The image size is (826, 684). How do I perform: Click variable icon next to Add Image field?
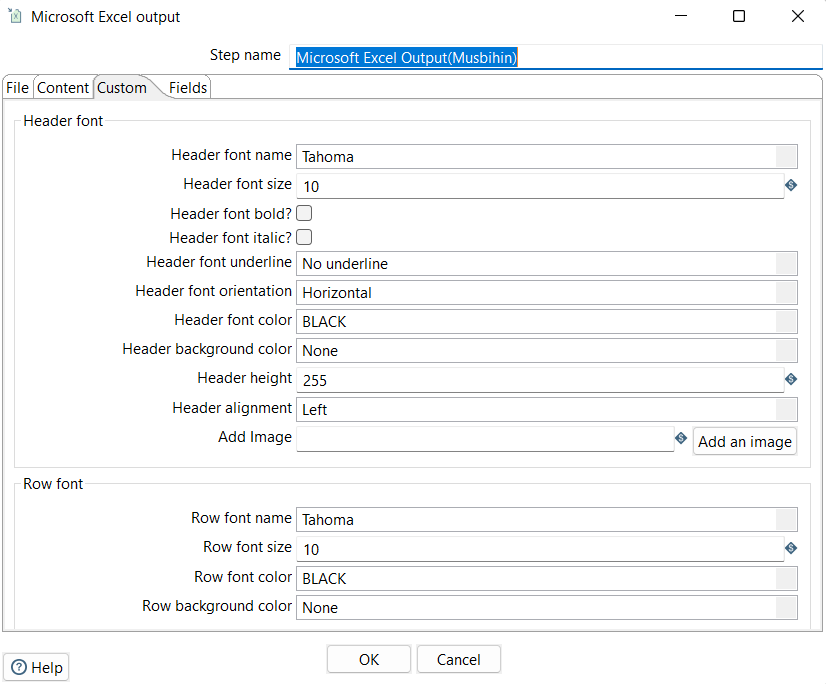point(681,438)
